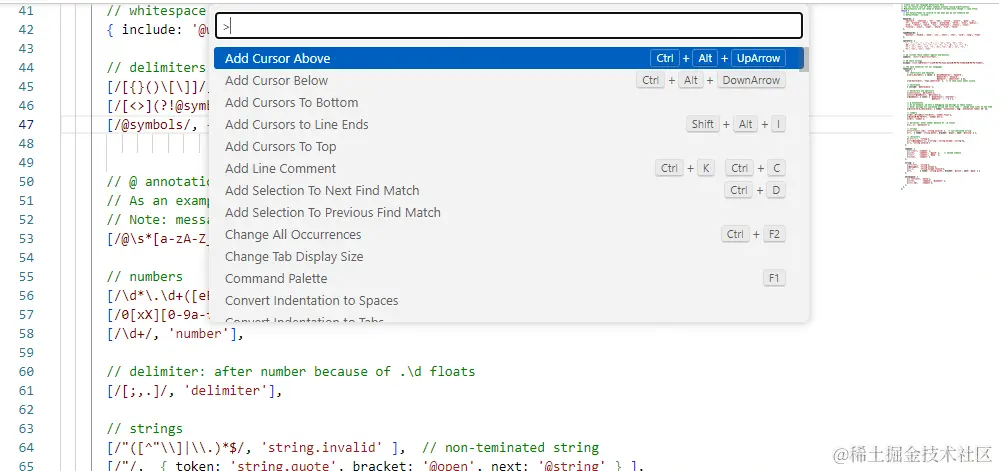Choose Add Selection To Next Find Match

(x=322, y=191)
